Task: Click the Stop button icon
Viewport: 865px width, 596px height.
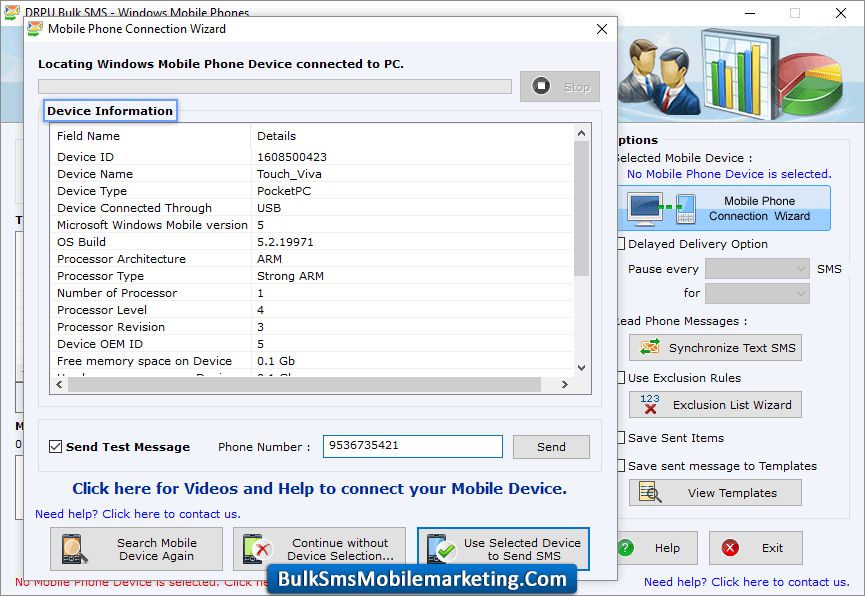Action: click(541, 86)
